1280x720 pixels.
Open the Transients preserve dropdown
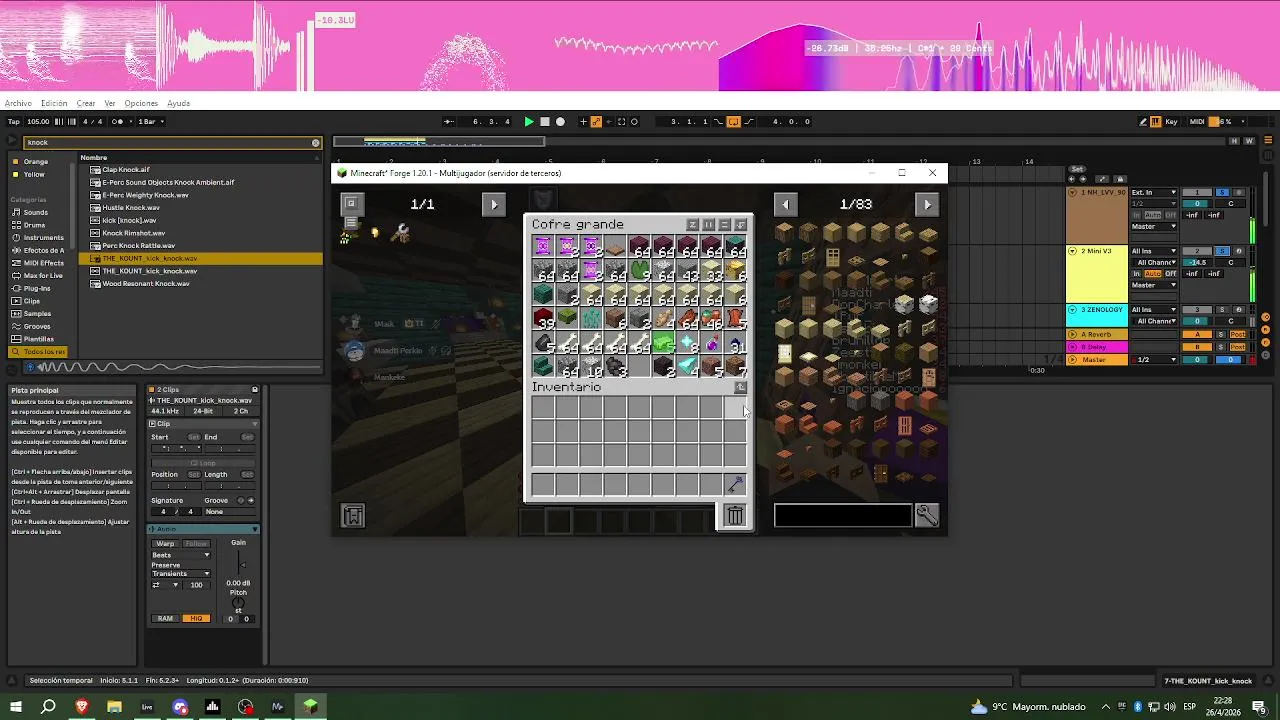tap(180, 574)
